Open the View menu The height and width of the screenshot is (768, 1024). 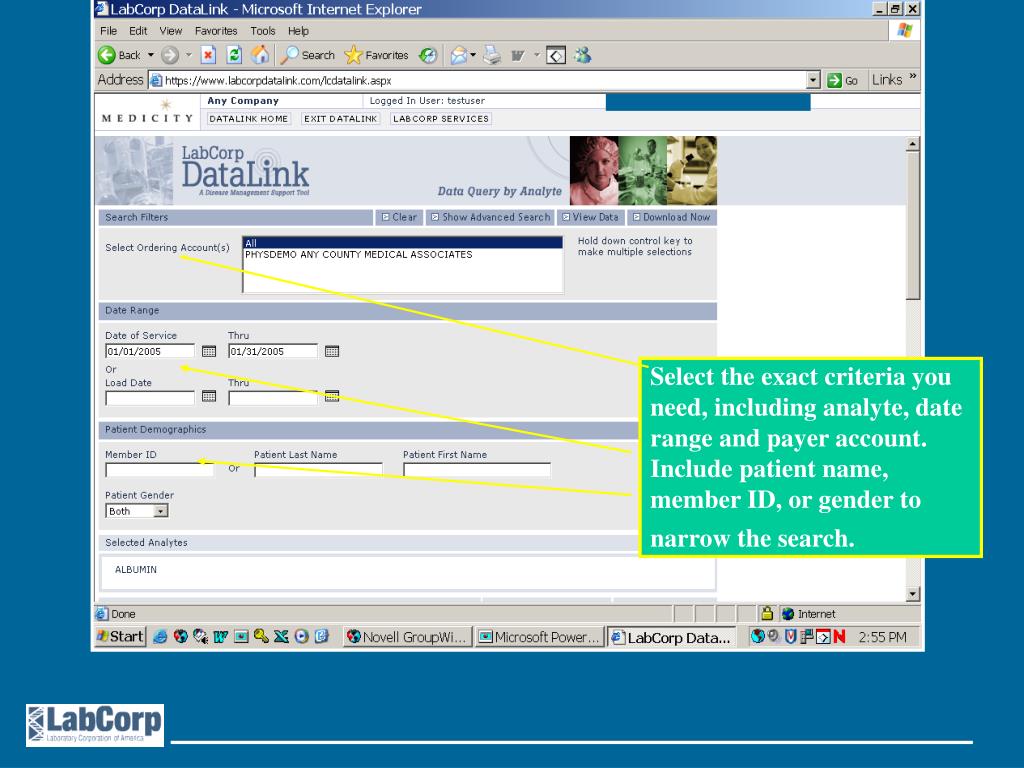(x=170, y=31)
